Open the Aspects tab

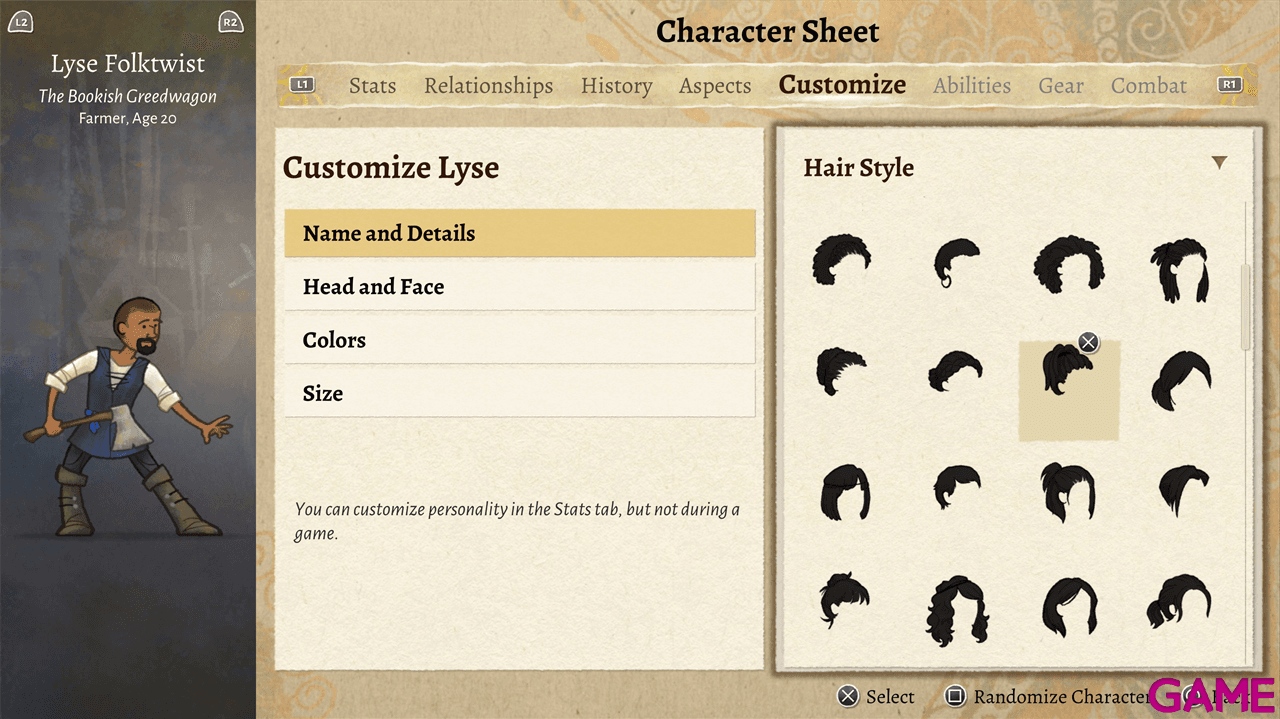(x=715, y=86)
